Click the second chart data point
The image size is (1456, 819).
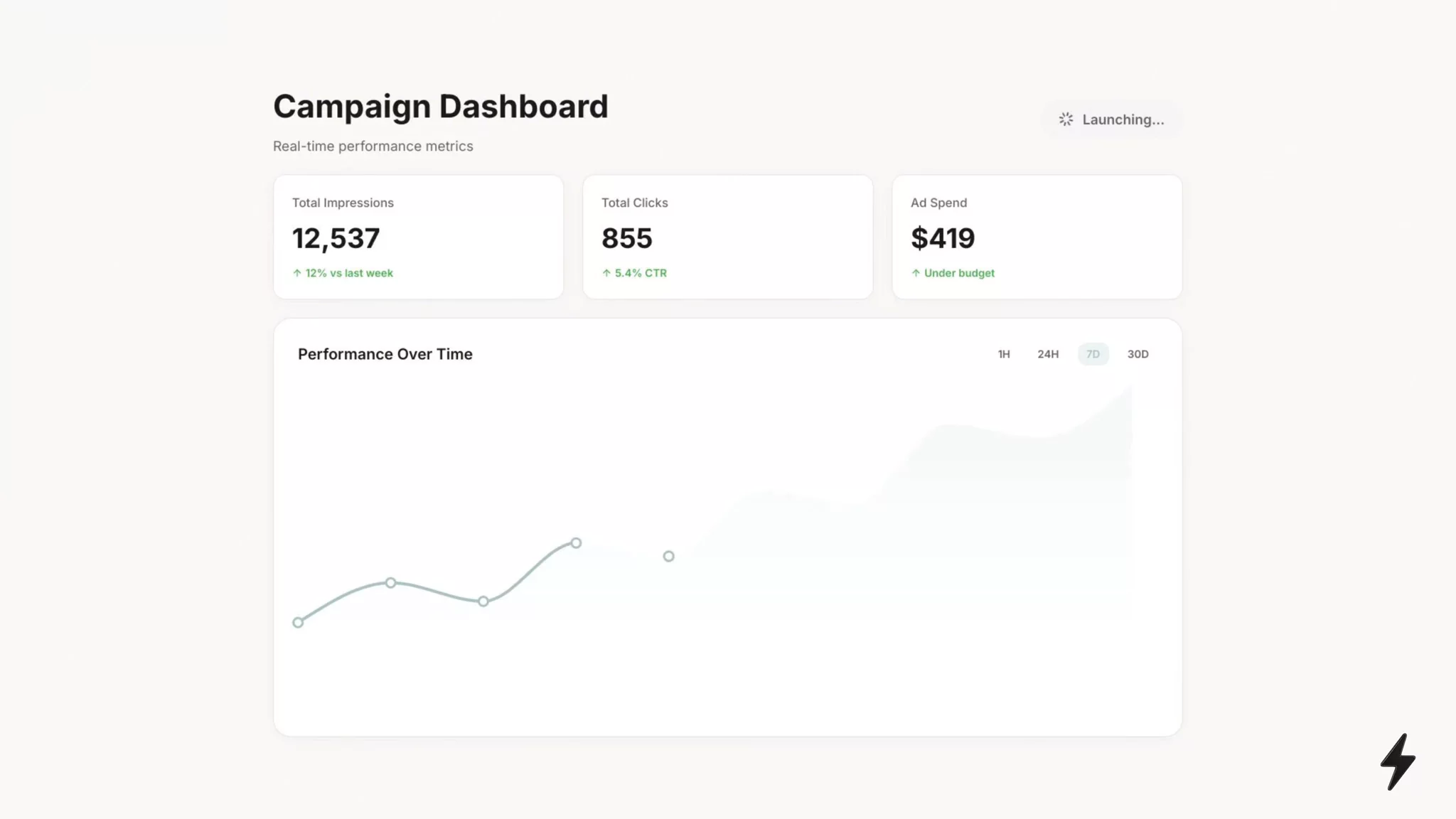[x=390, y=583]
